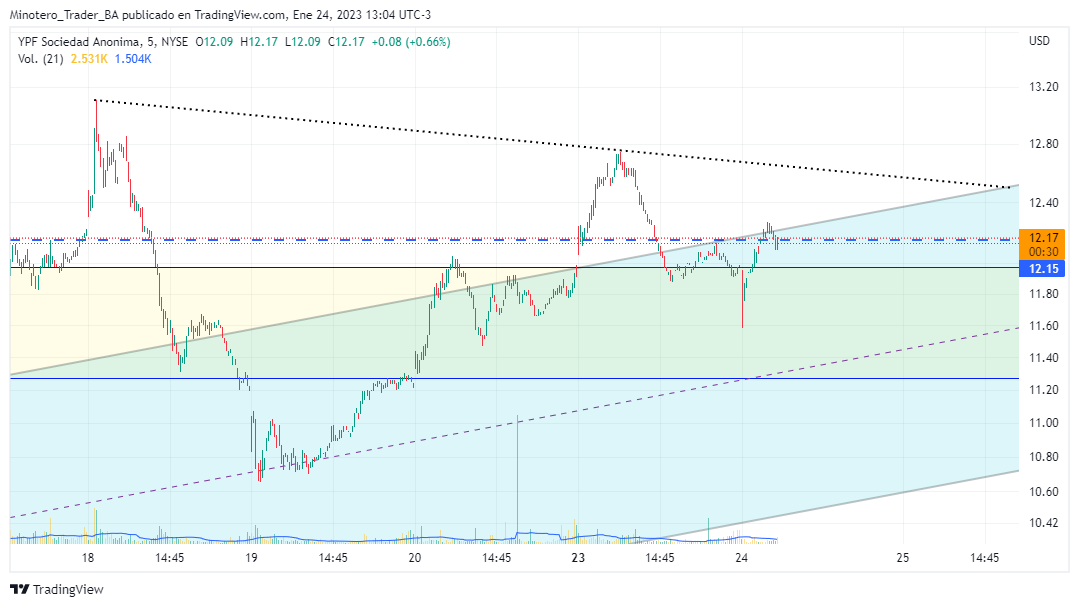Click the 11.40 price axis value
This screenshot has height=607, width=1079.
coord(1043,358)
